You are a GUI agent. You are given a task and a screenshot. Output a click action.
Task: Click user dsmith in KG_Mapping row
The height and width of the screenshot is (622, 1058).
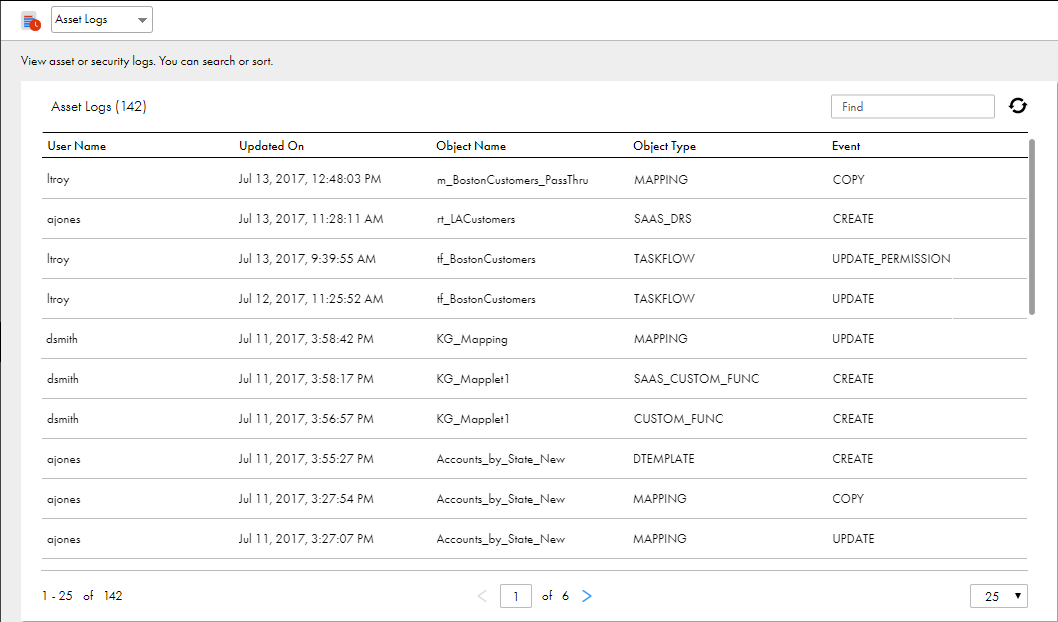(x=62, y=339)
